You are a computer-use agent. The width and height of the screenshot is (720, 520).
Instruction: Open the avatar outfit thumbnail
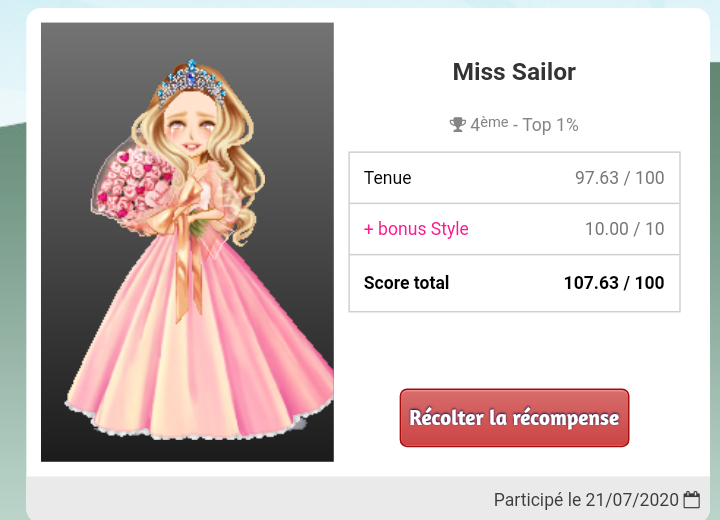pos(187,242)
